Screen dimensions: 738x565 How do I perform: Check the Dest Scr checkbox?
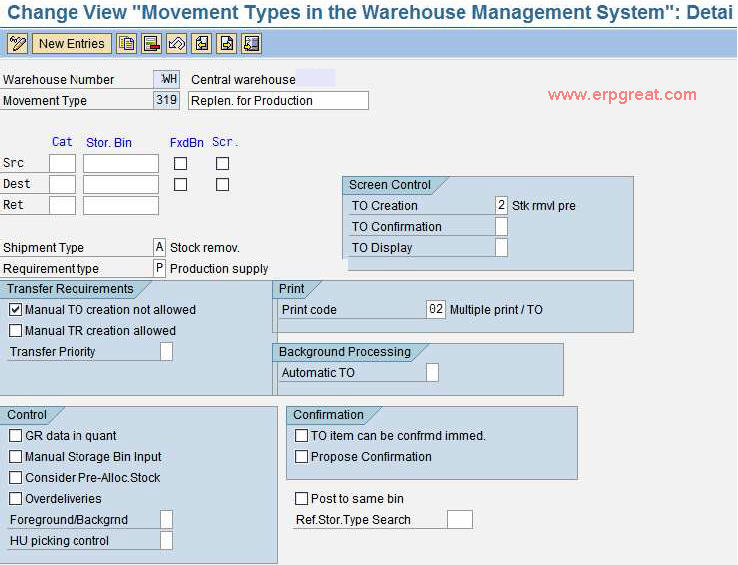(222, 184)
